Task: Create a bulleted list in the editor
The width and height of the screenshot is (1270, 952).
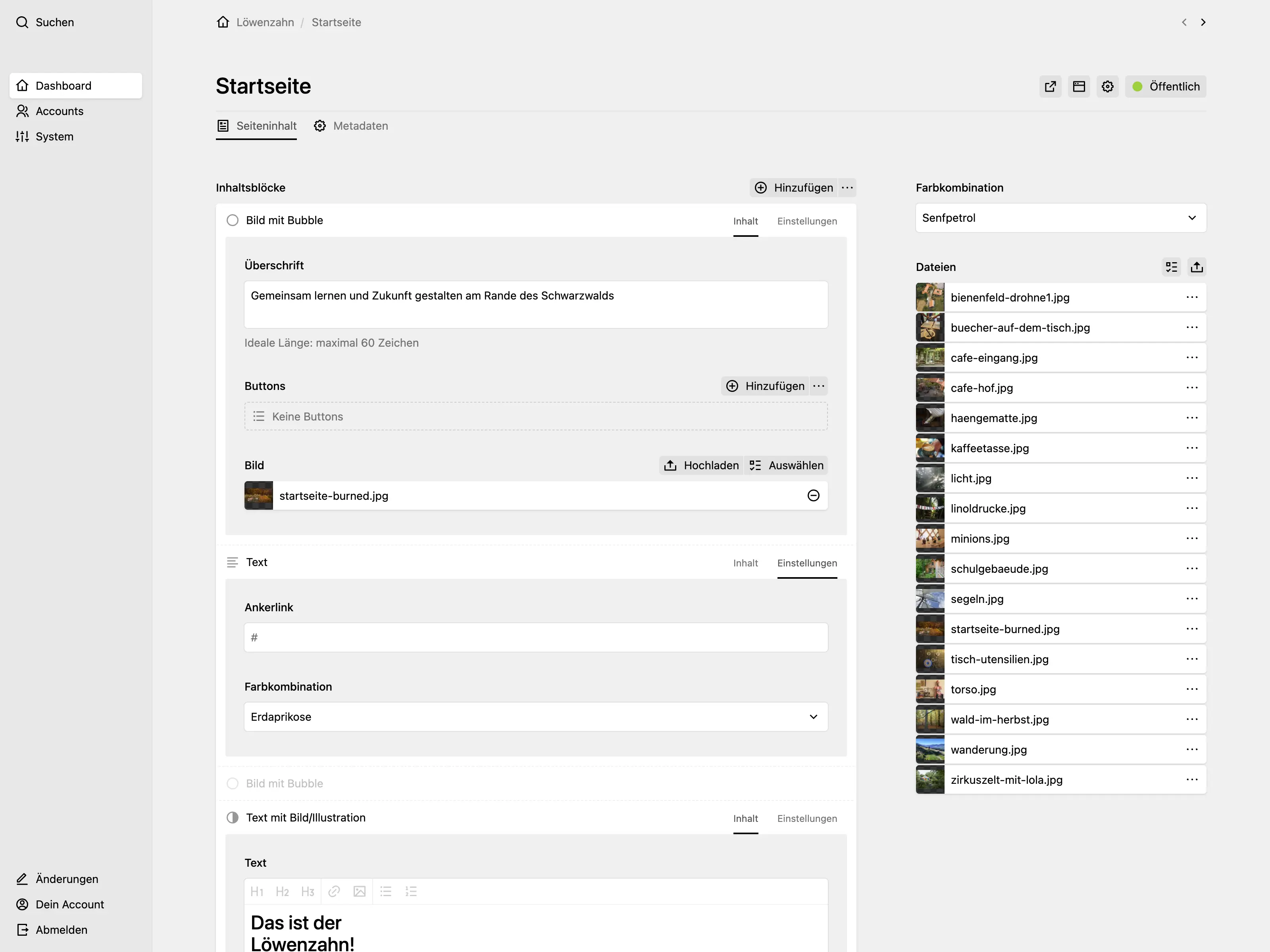Action: (385, 891)
